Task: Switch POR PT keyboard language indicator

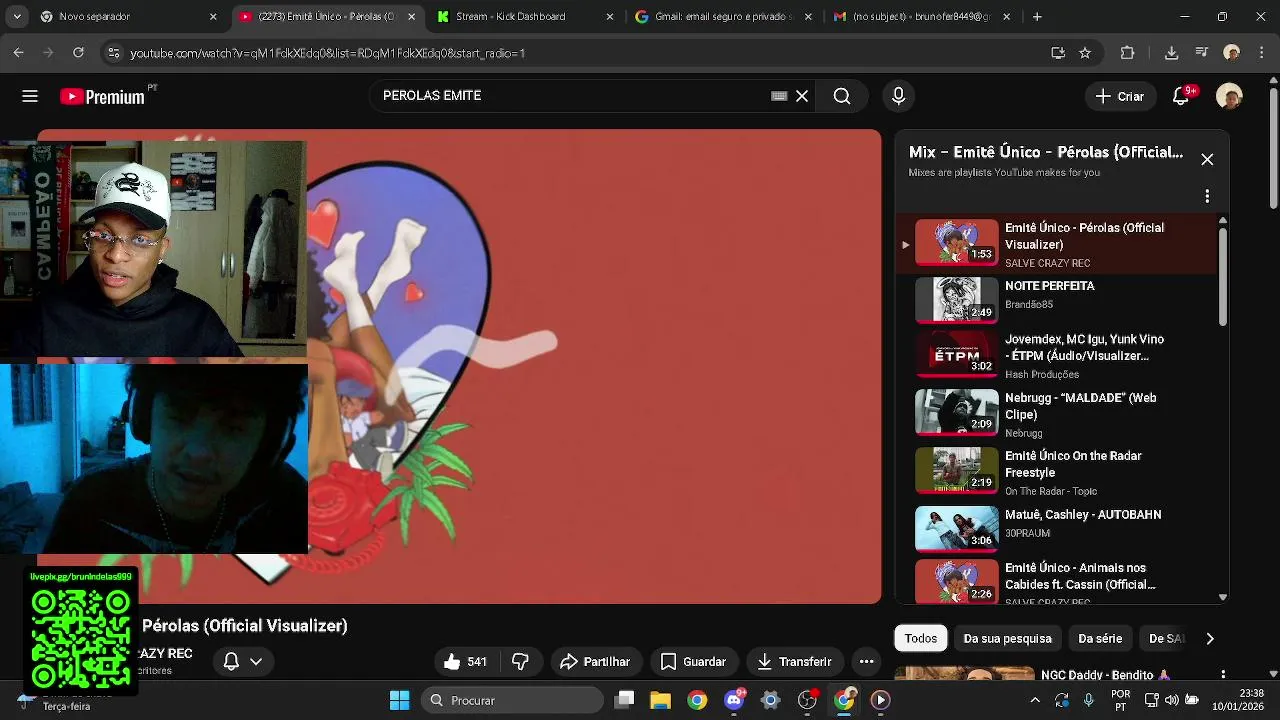Action: [1120, 700]
